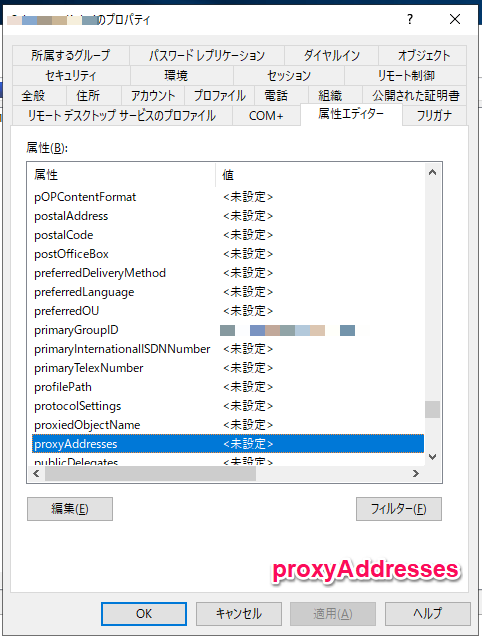Click the help question mark icon
Image resolution: width=482 pixels, height=639 pixels.
pyautogui.click(x=410, y=19)
